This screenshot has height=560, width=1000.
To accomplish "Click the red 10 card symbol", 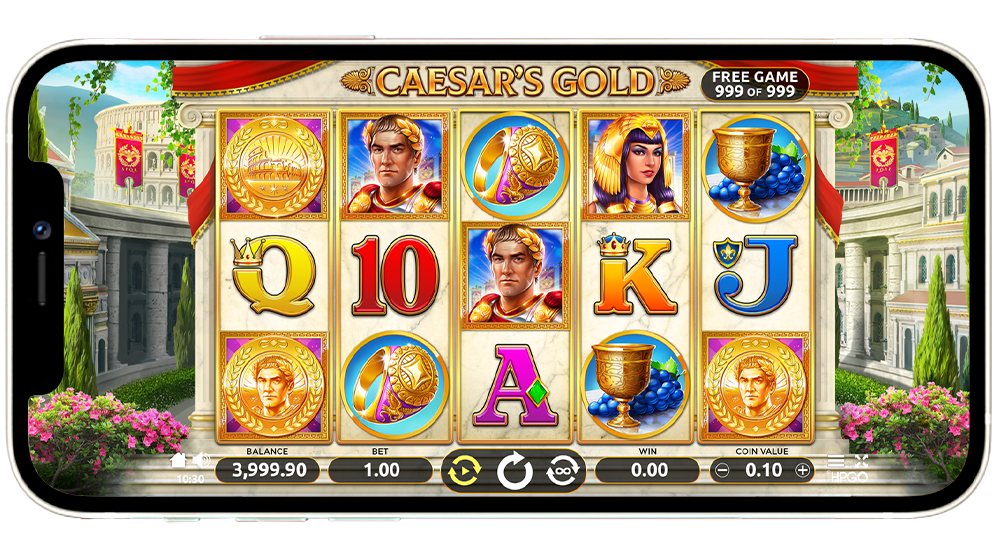I will point(395,275).
